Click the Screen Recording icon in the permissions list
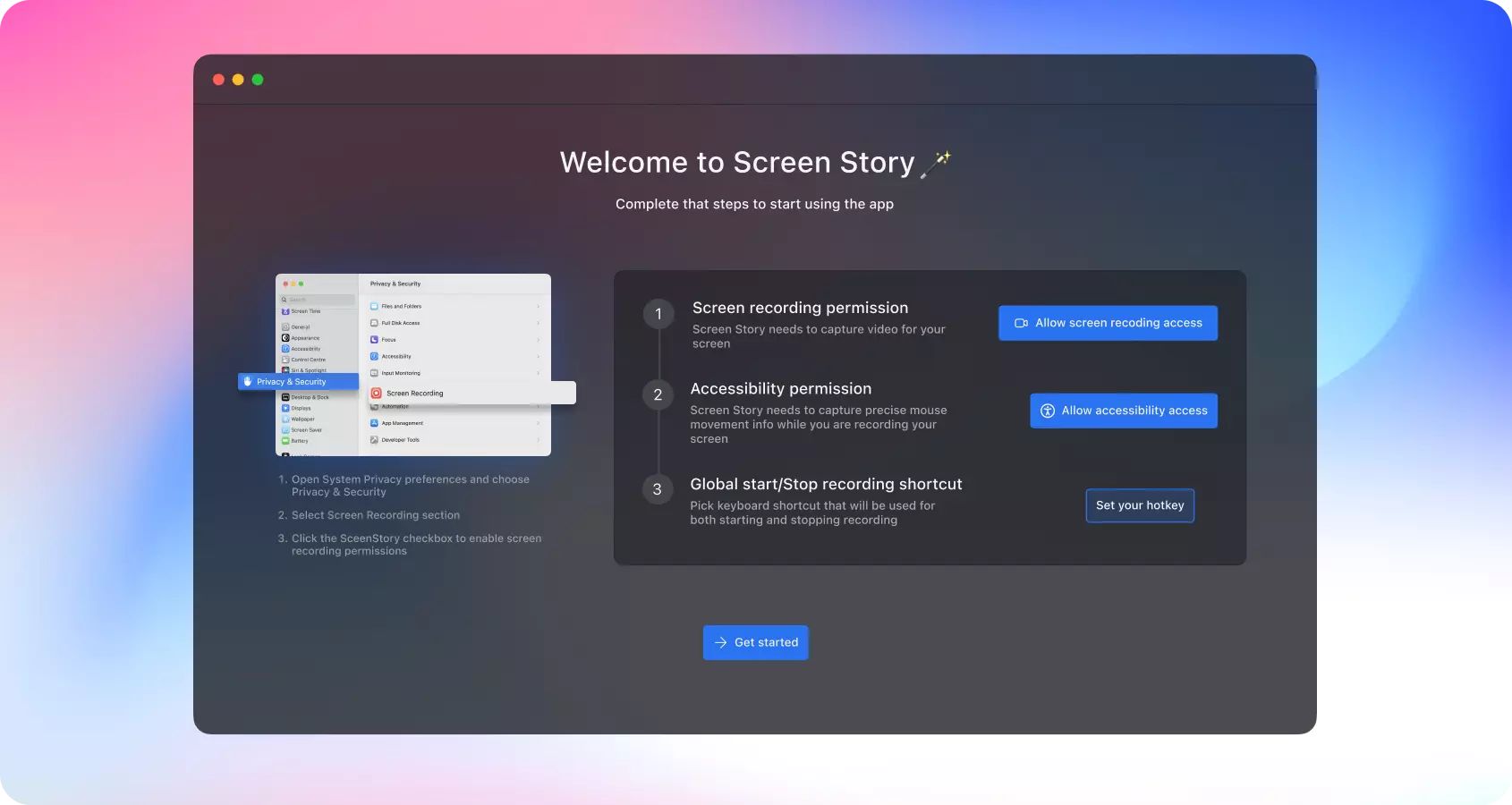 (376, 393)
